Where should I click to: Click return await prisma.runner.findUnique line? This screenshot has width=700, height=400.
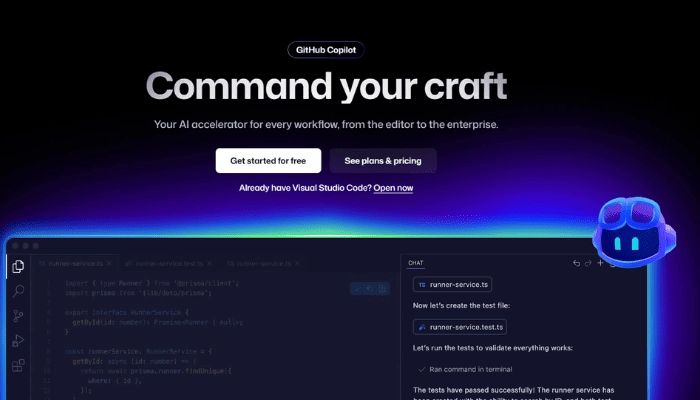156,371
